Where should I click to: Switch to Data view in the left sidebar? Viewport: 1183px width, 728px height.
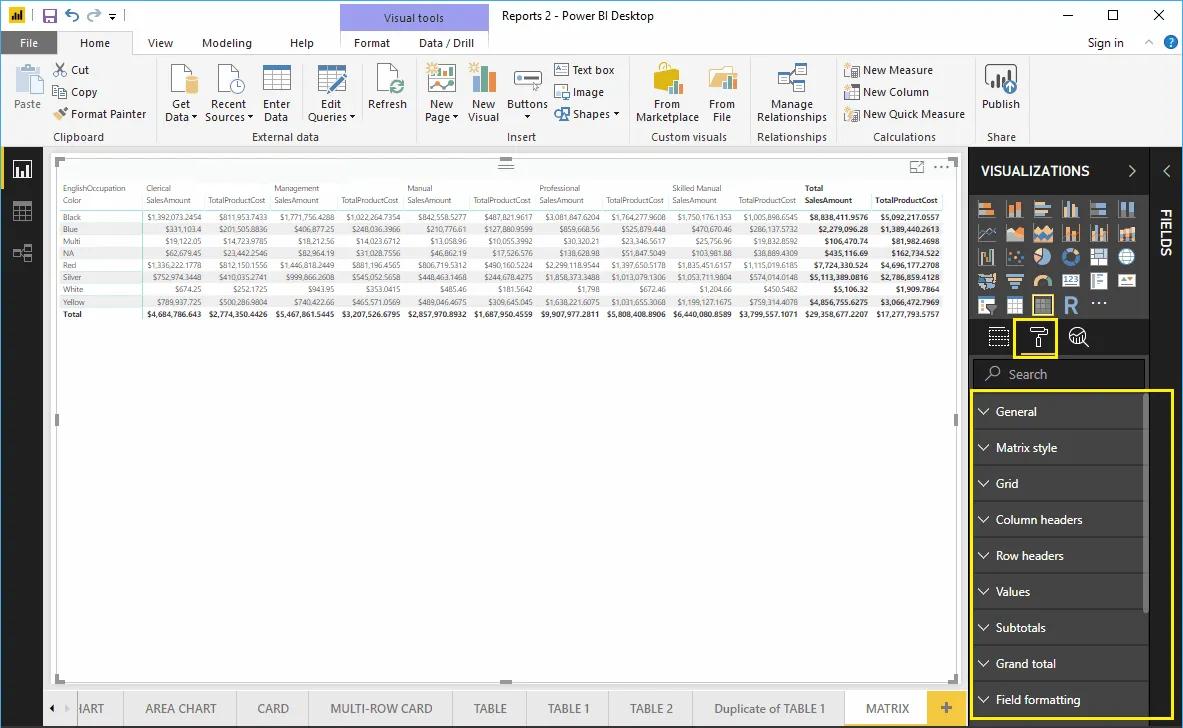tap(23, 211)
